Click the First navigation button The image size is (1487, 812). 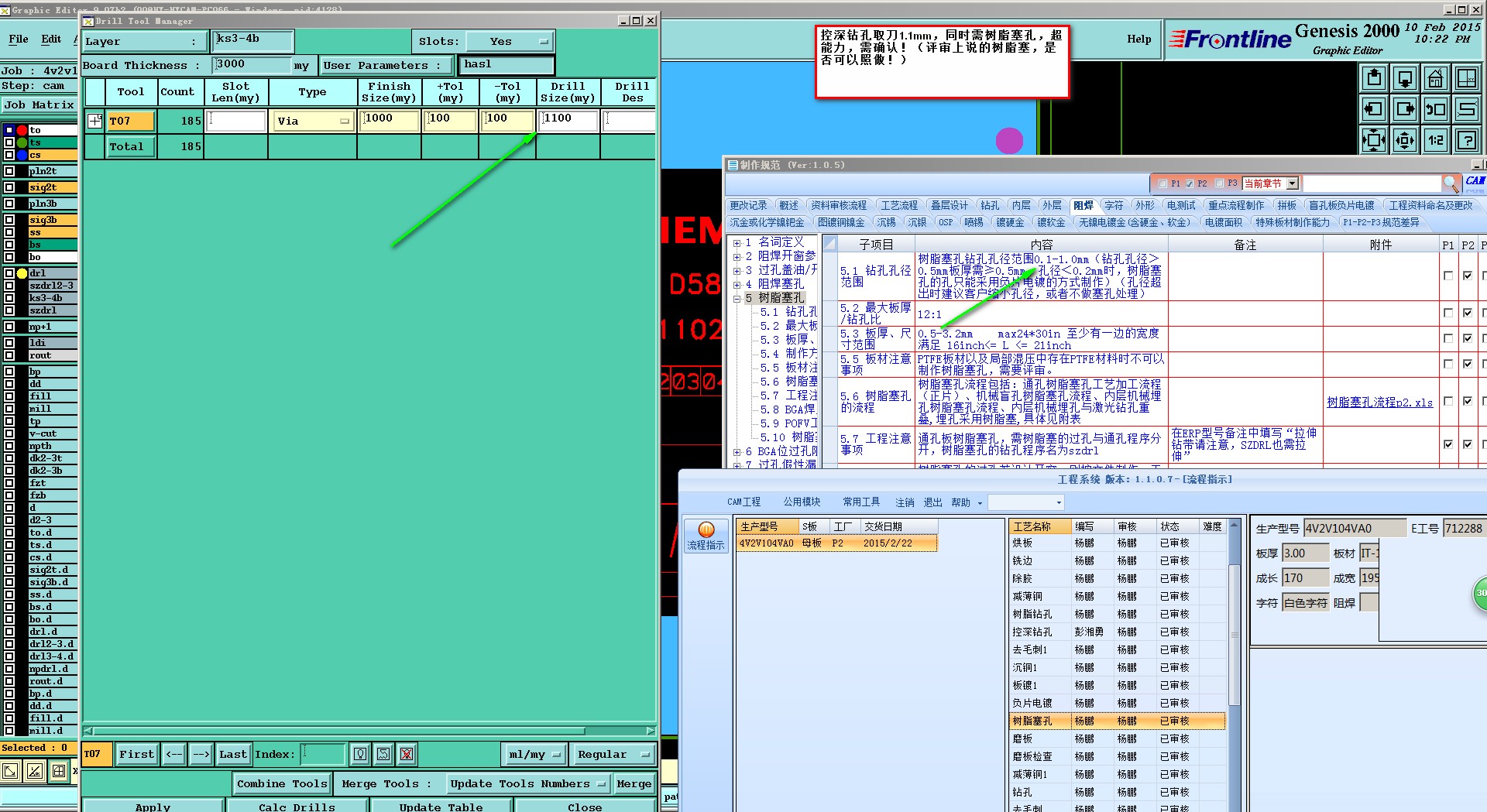tap(136, 754)
